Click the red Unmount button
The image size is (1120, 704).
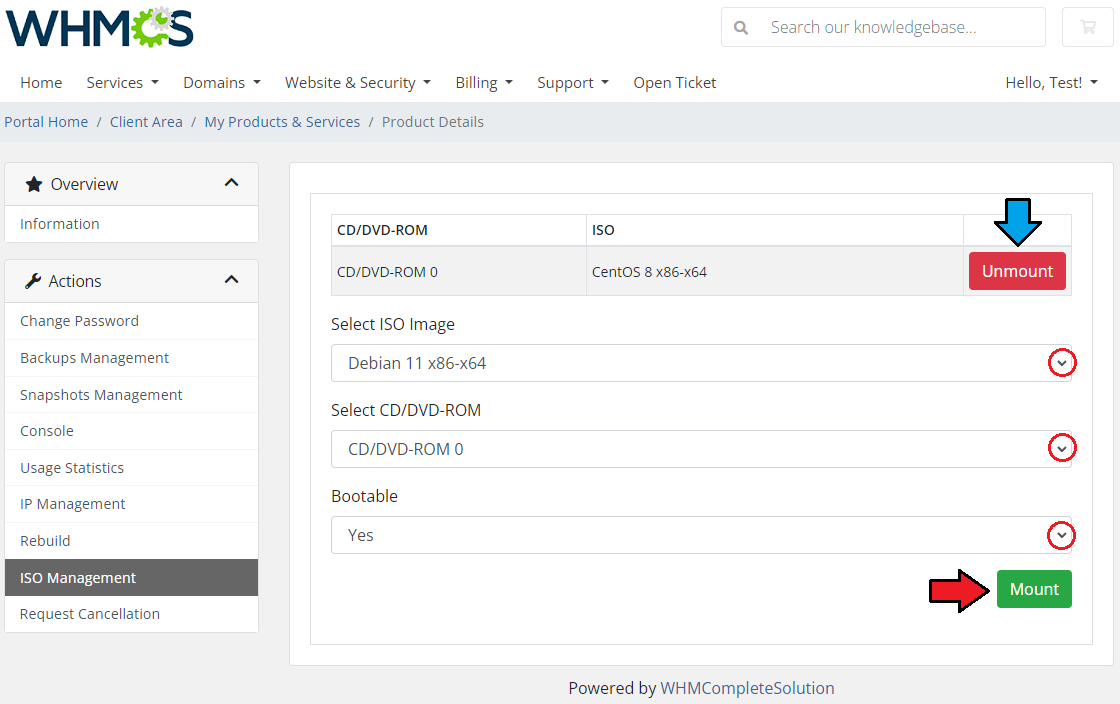(1017, 271)
